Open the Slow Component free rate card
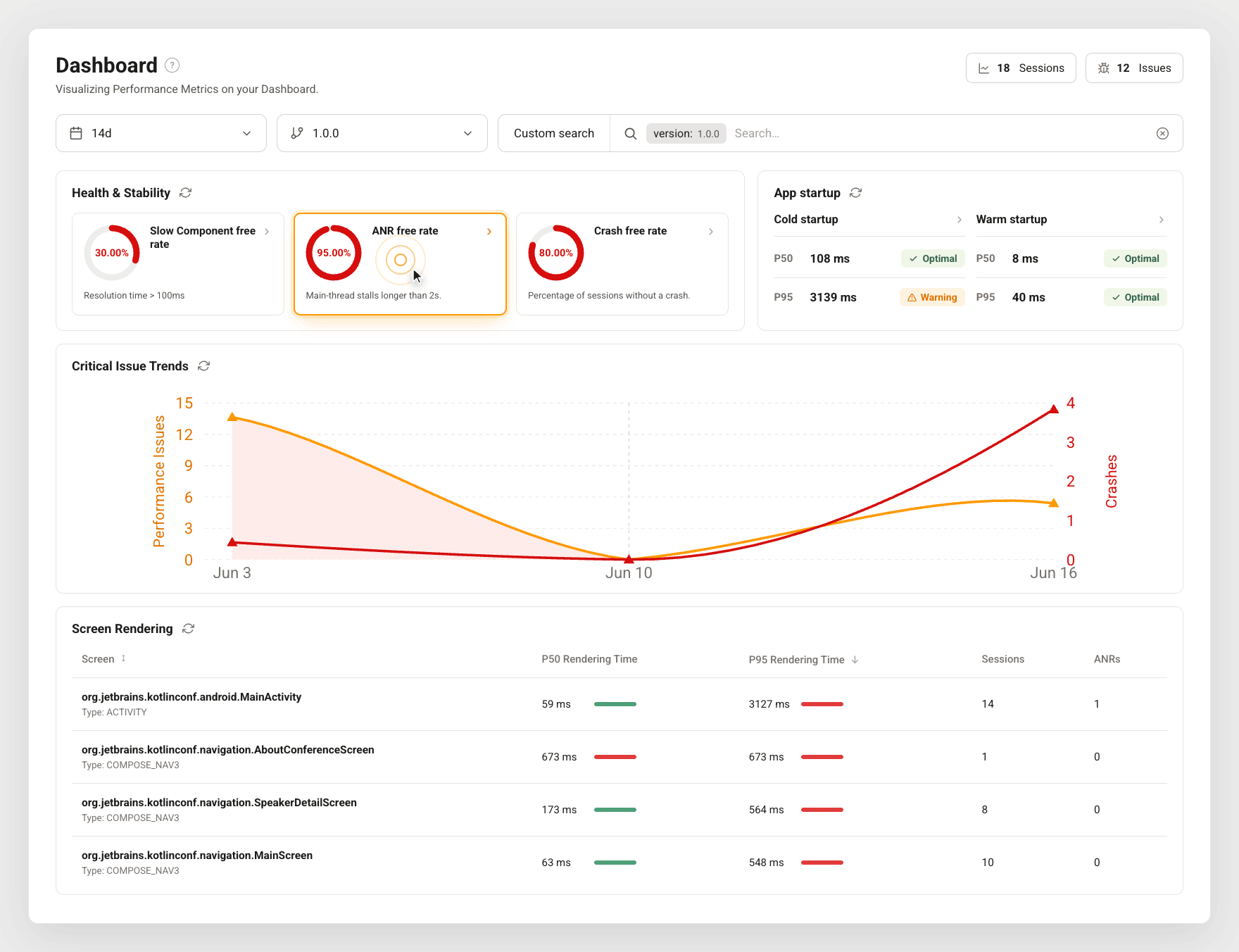 pyautogui.click(x=178, y=264)
